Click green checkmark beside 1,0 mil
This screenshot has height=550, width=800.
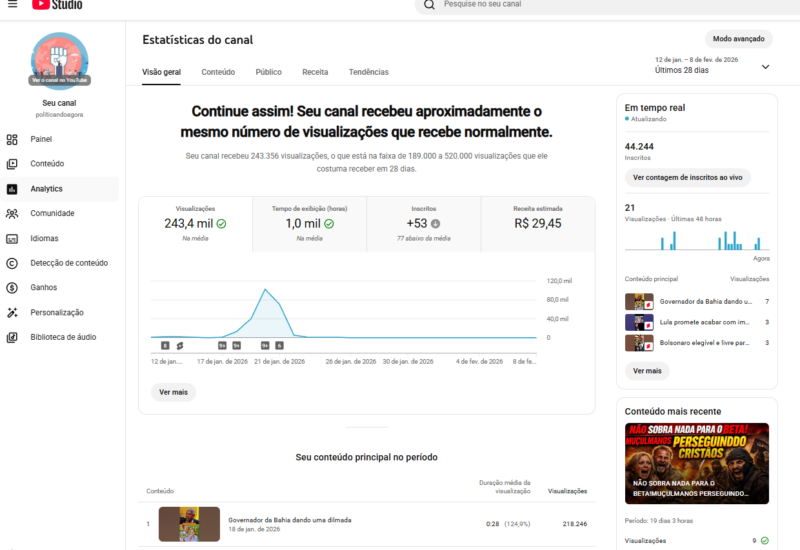(x=329, y=223)
